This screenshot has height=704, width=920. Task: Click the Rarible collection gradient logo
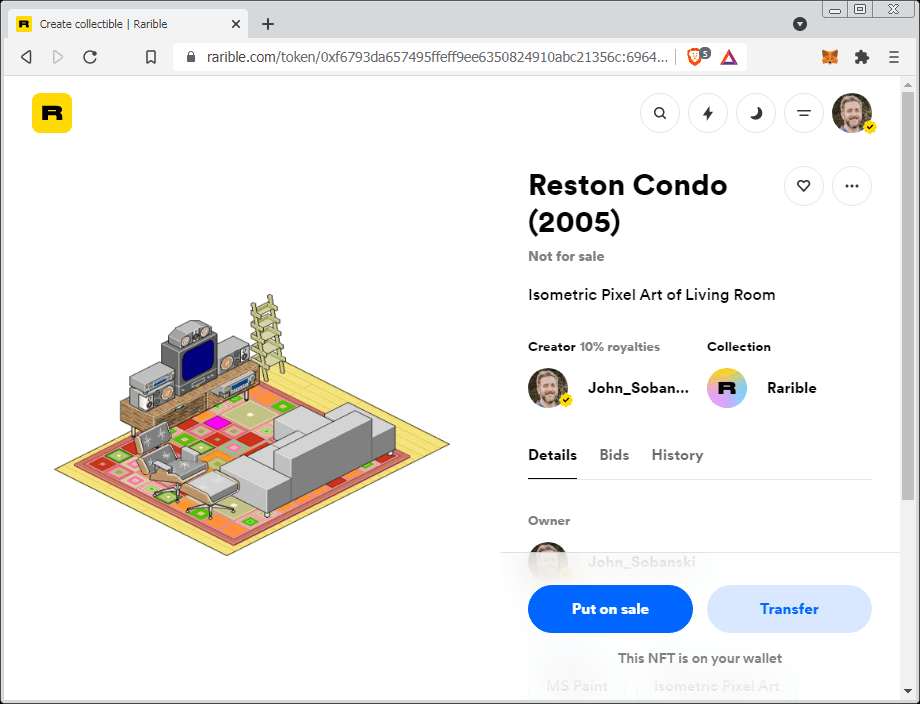pyautogui.click(x=726, y=388)
